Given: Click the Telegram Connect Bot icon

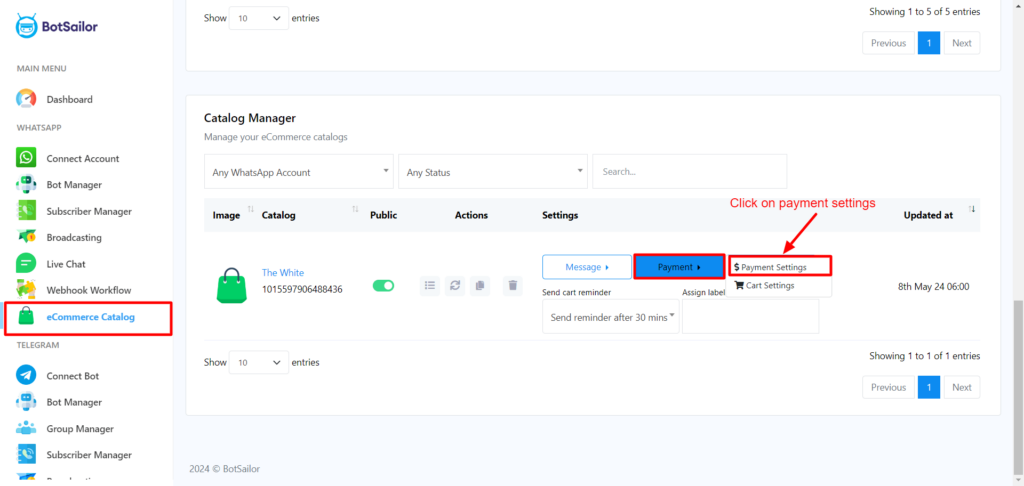Looking at the screenshot, I should (x=26, y=376).
